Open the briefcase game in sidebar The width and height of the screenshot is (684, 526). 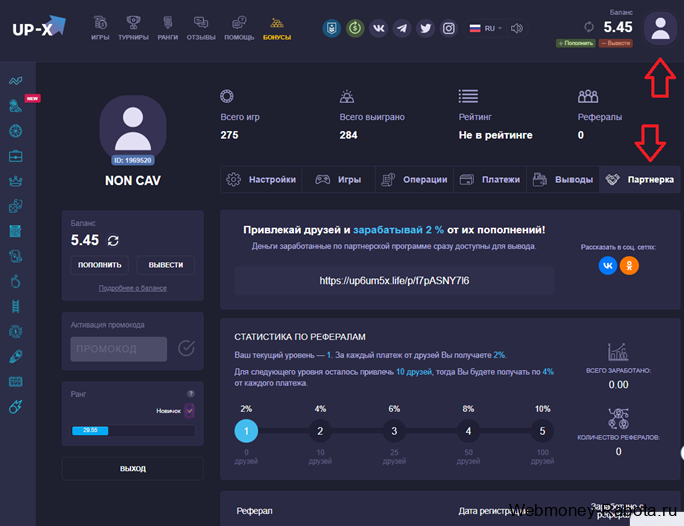(x=16, y=156)
